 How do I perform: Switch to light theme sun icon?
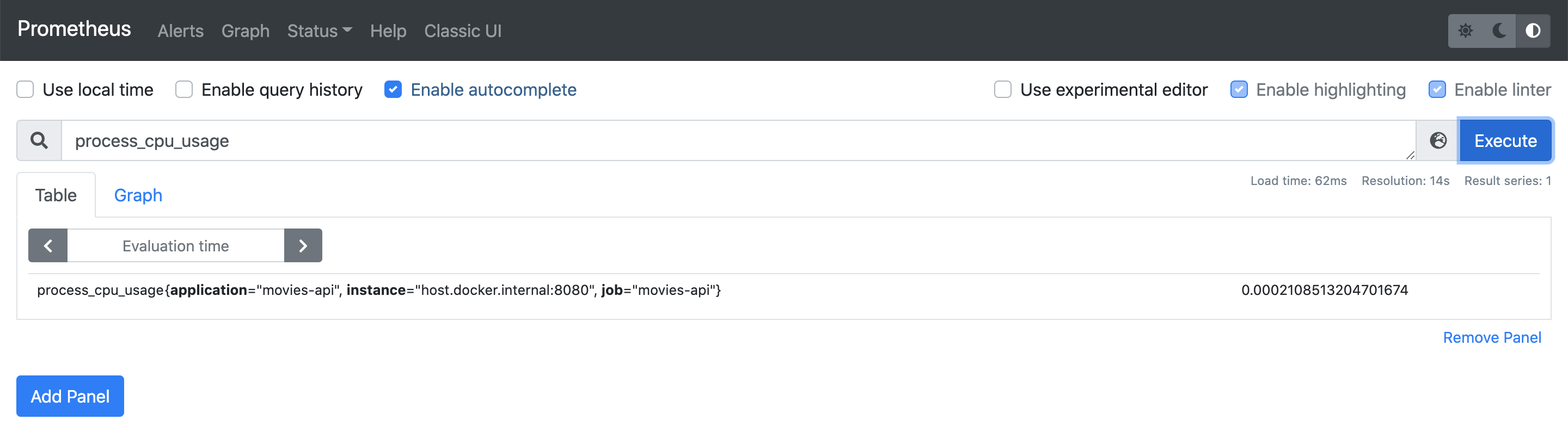pyautogui.click(x=1466, y=30)
